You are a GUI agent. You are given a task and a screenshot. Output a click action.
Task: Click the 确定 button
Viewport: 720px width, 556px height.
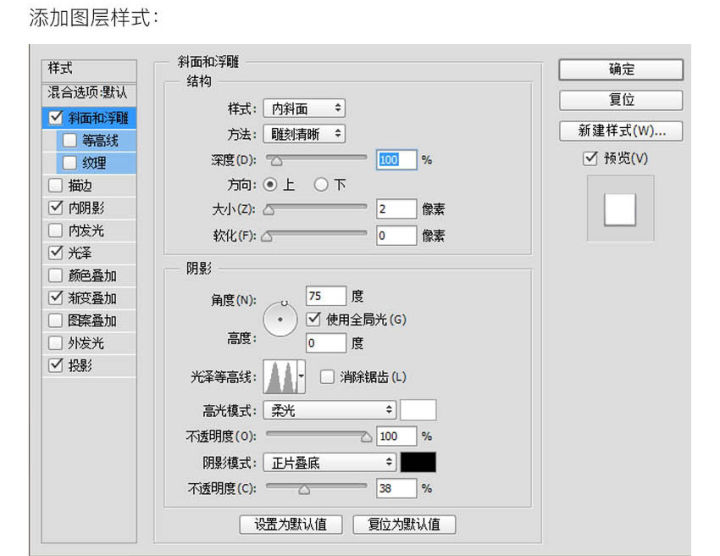click(620, 69)
